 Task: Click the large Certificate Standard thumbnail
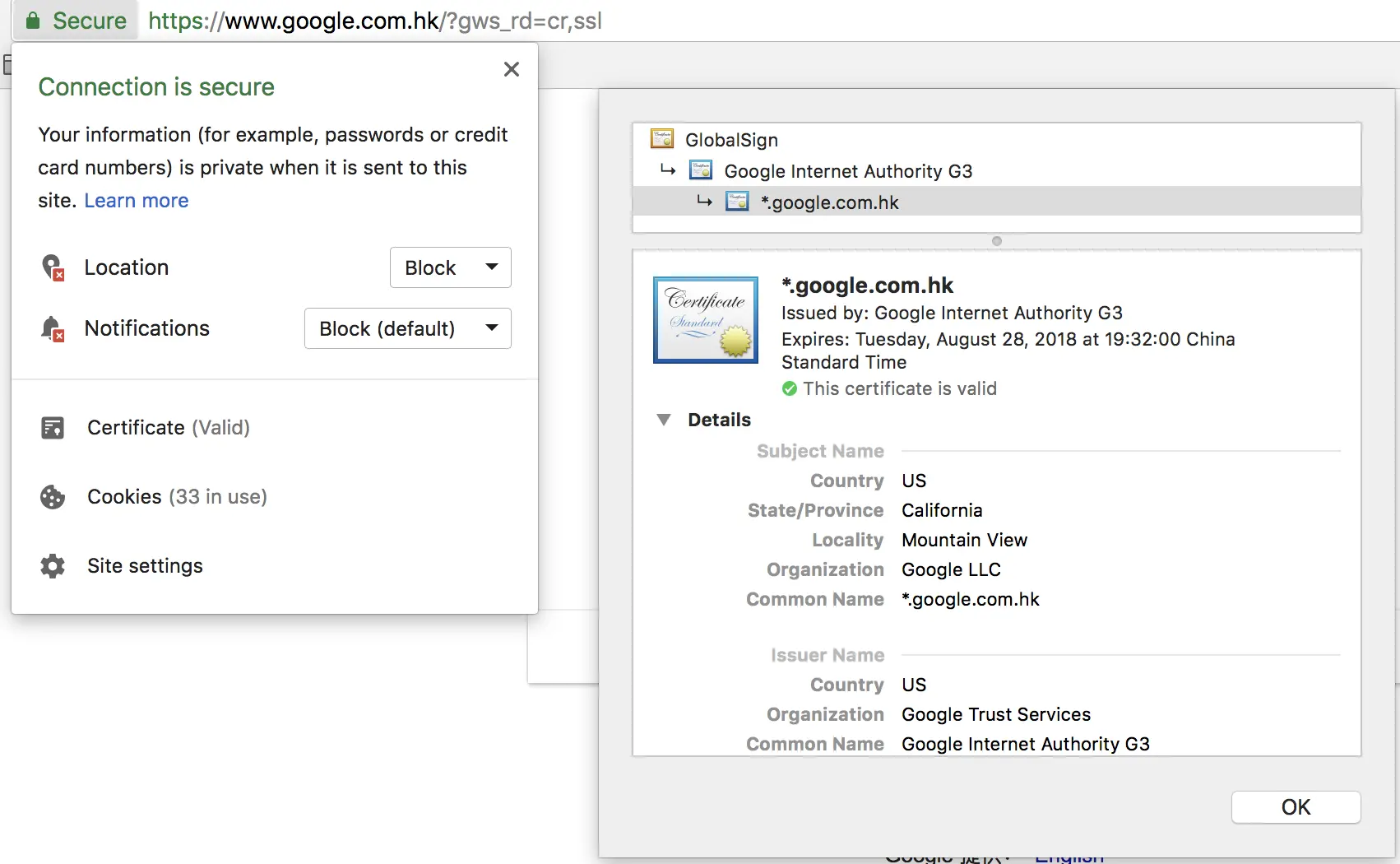706,320
